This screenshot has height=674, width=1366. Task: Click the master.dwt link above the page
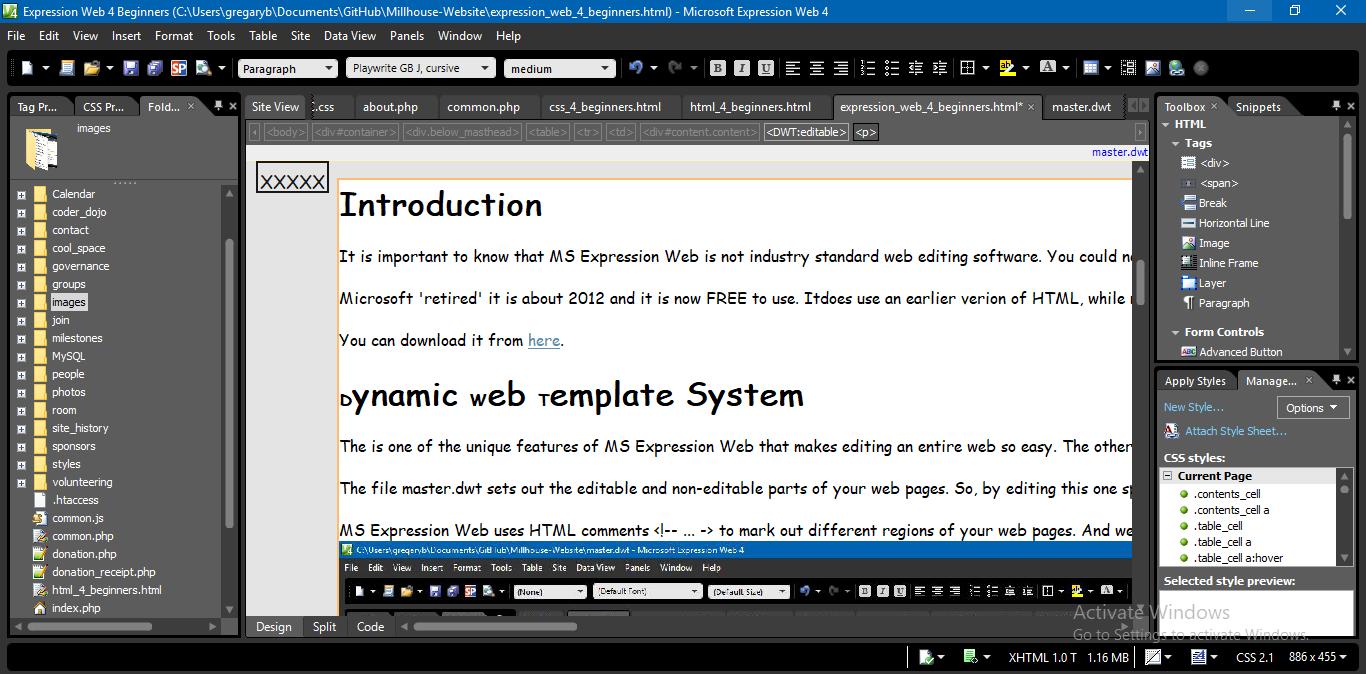pos(1119,152)
